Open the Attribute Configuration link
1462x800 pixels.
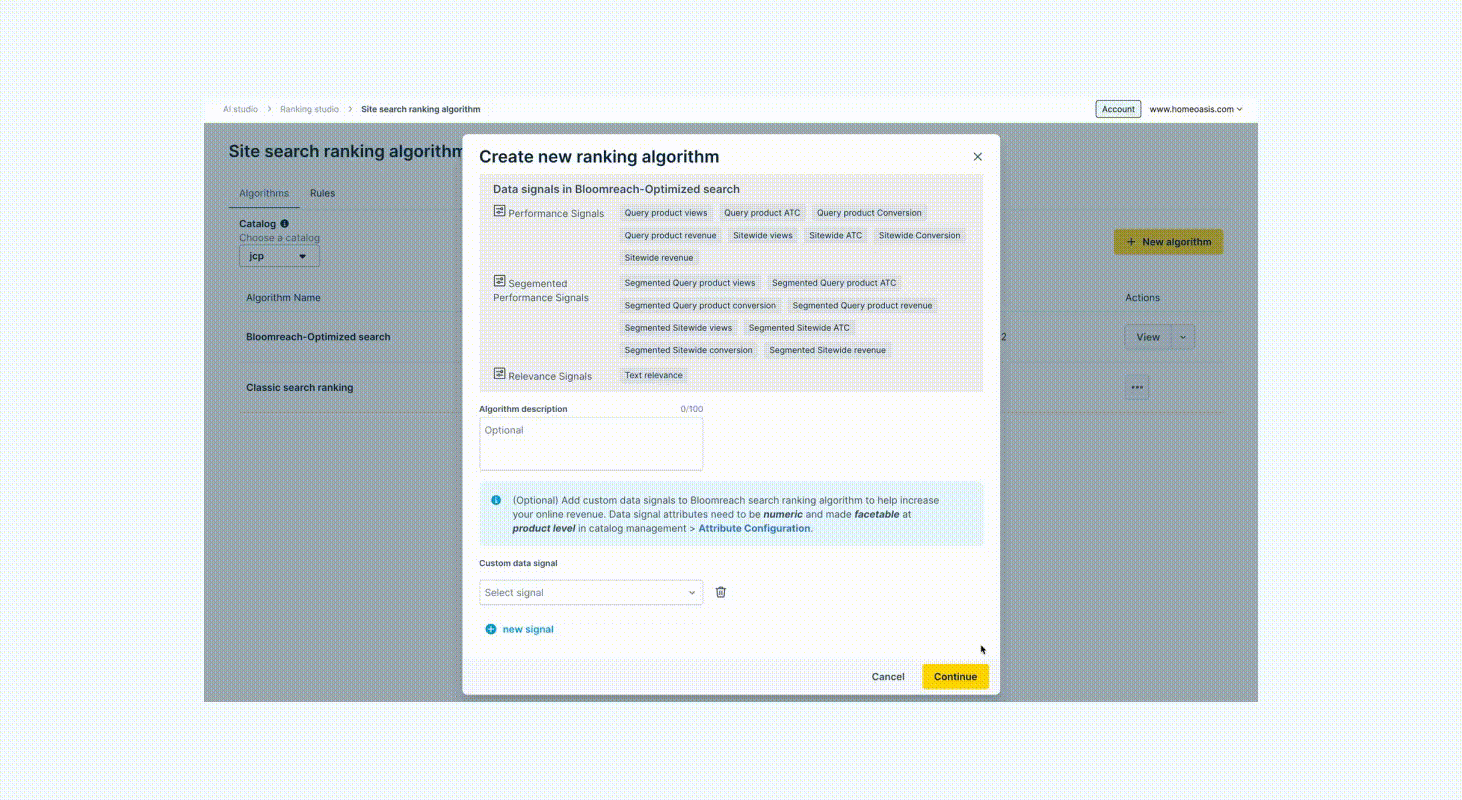754,528
